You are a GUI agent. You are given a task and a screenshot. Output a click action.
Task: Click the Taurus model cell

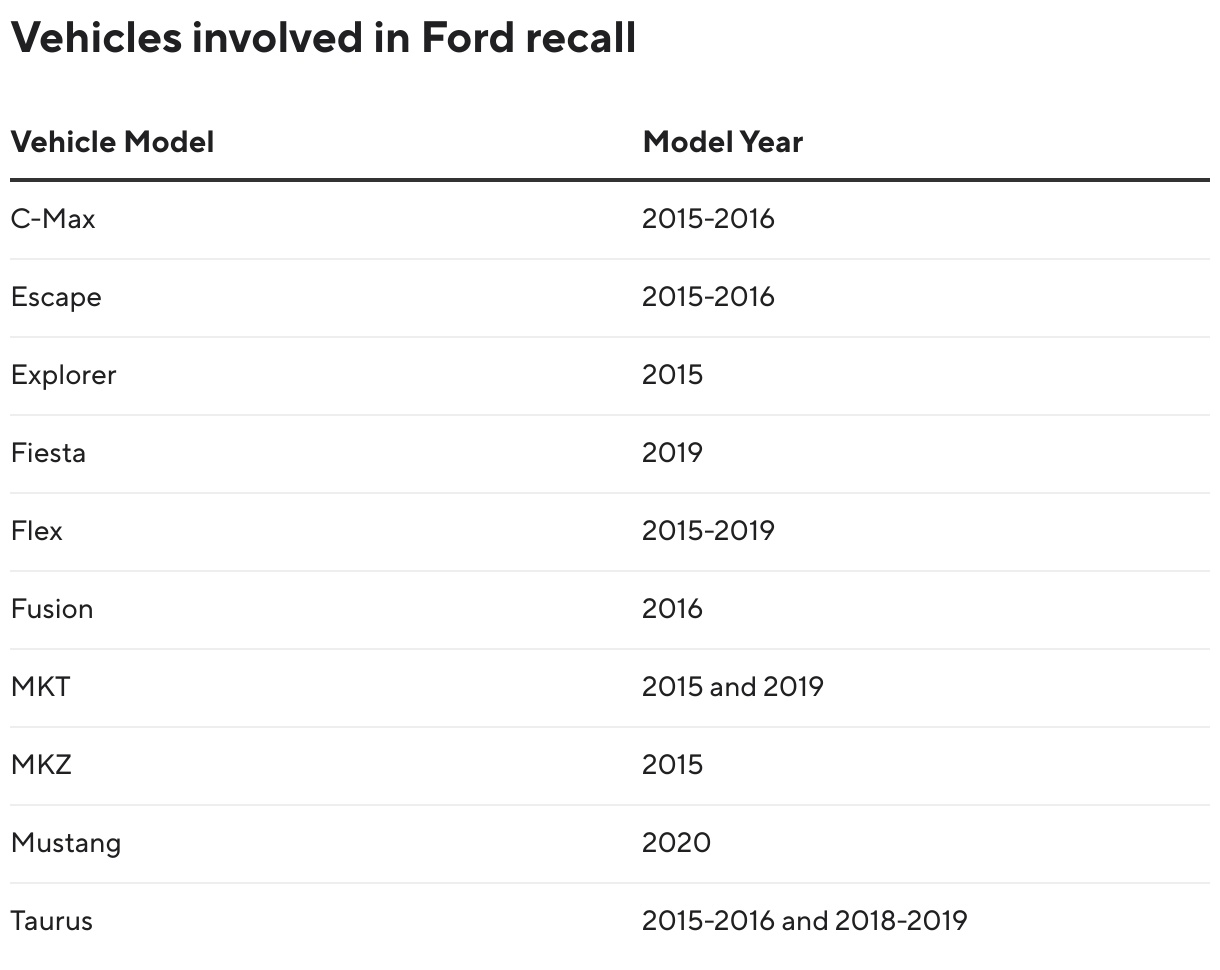(52, 921)
